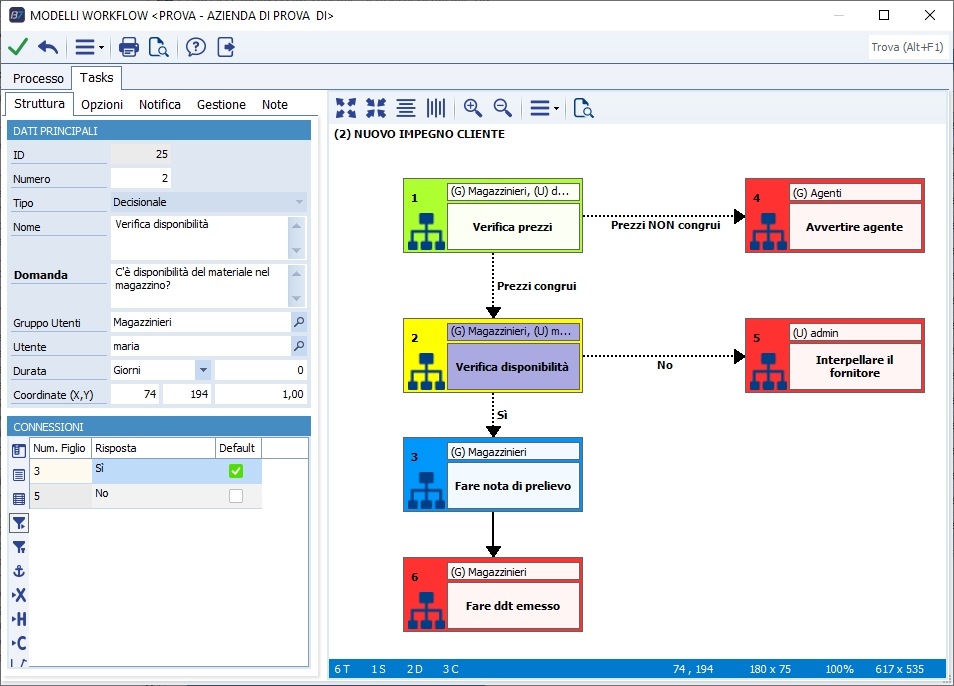Click the form view icon in connections sidebar

point(19,451)
